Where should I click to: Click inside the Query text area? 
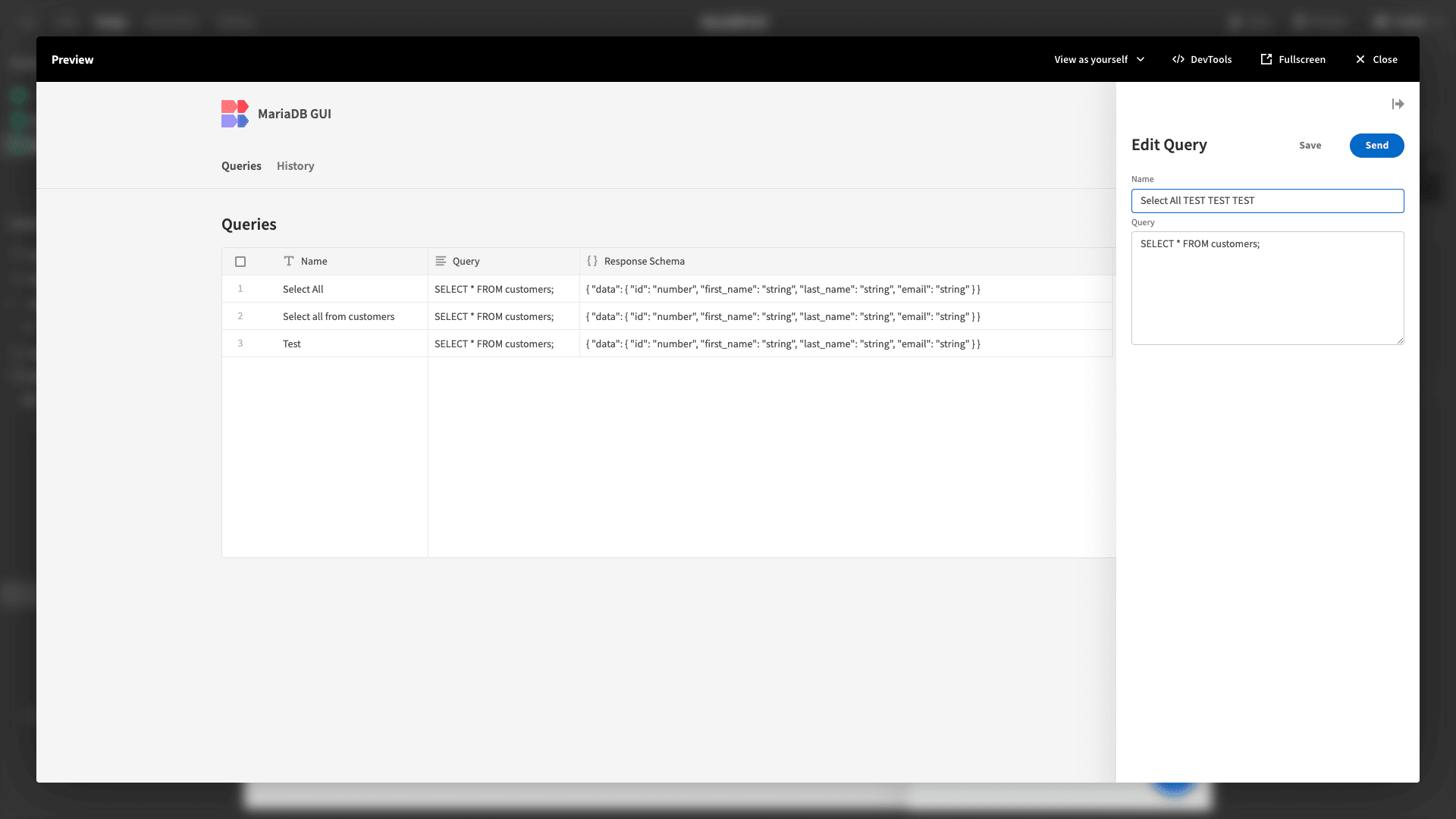(1267, 288)
